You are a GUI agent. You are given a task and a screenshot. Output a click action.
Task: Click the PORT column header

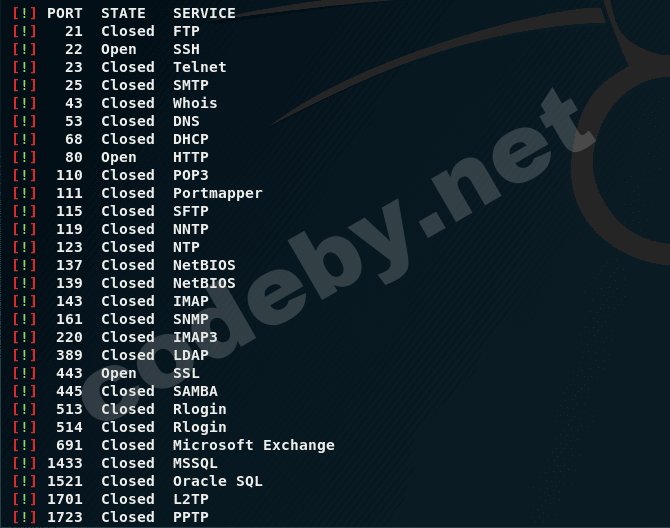tap(65, 13)
